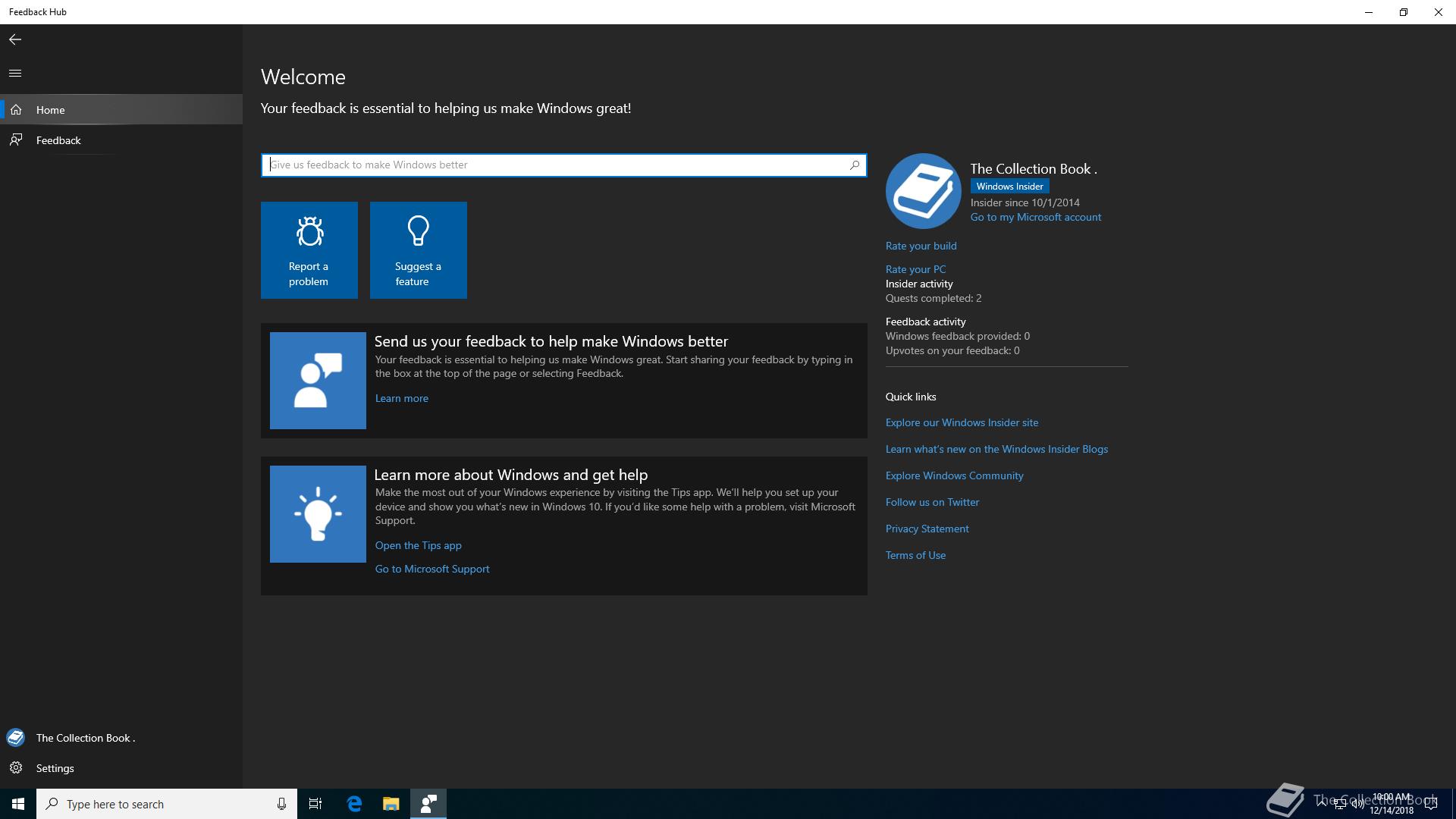The width and height of the screenshot is (1456, 819).
Task: Open Explore our Windows Insider site
Action: [x=962, y=422]
